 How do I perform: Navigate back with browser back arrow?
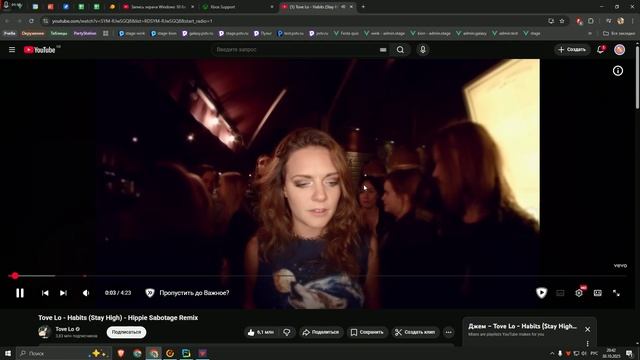tap(7, 21)
